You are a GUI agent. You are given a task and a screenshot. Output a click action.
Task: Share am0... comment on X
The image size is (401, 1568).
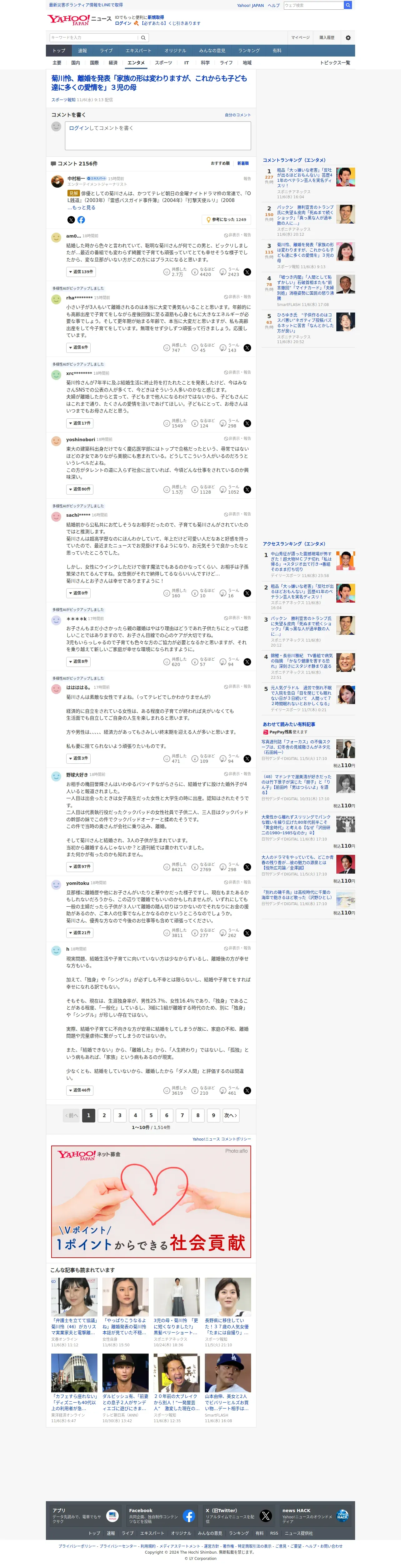coord(247,272)
